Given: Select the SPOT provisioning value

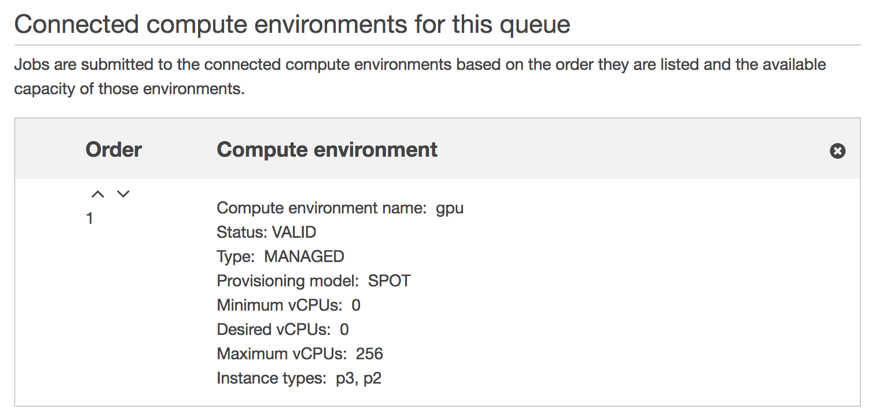Looking at the screenshot, I should tap(389, 281).
